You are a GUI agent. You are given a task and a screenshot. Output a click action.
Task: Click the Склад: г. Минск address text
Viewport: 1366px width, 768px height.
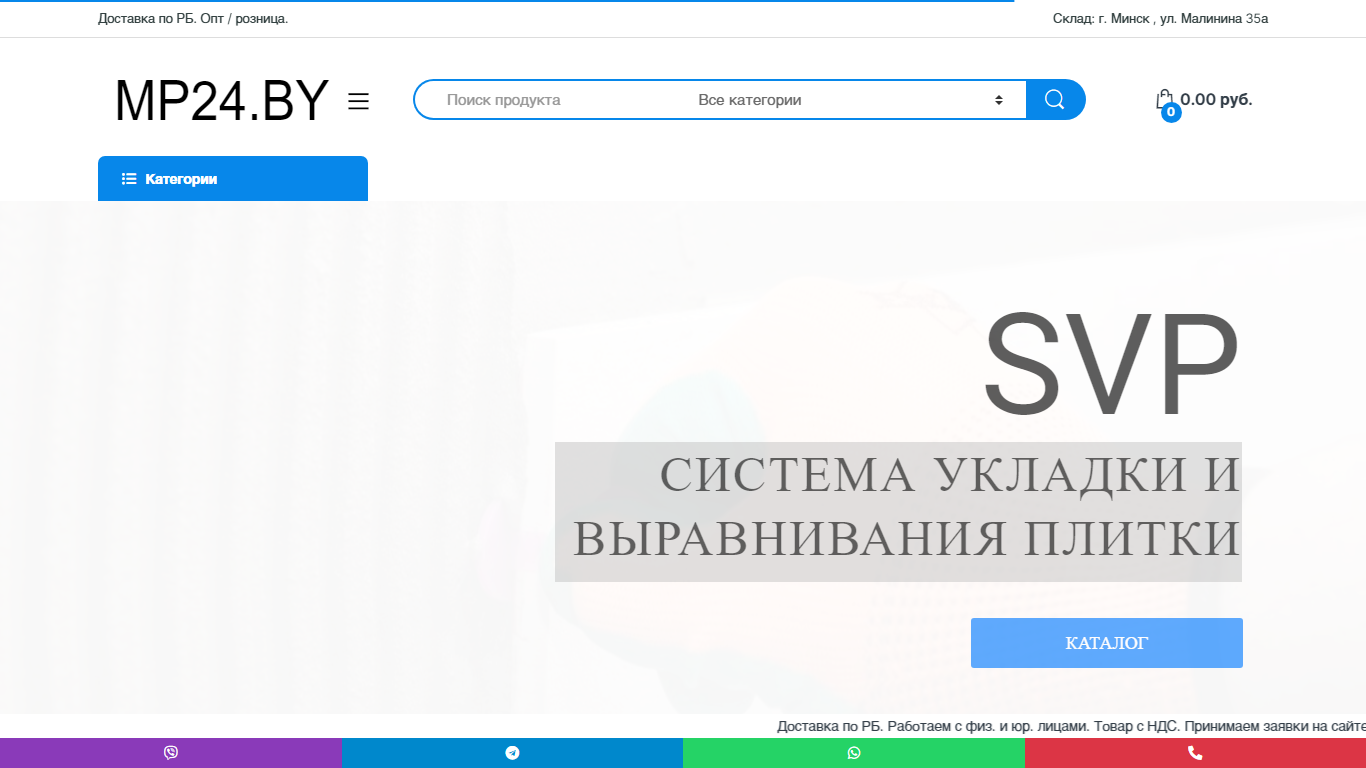coord(1160,19)
